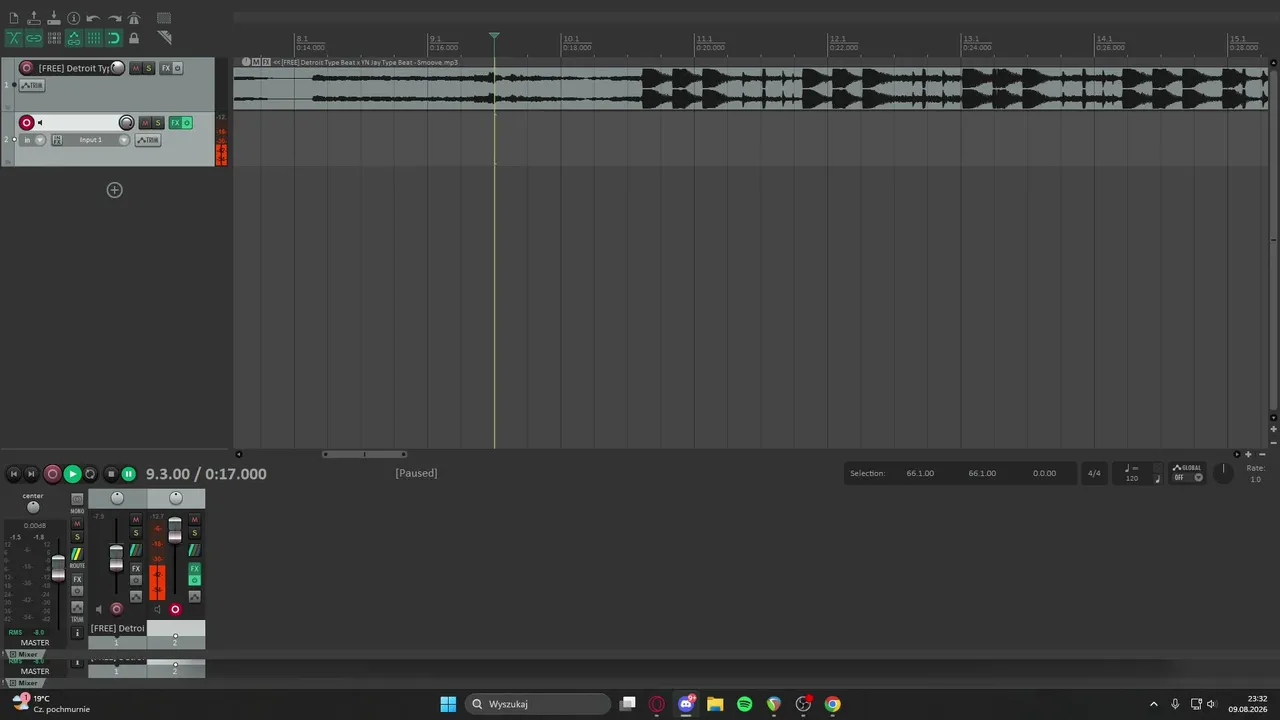Open FX for the Detroit Type Beat track
Screen dimensions: 1280x720
(166, 68)
